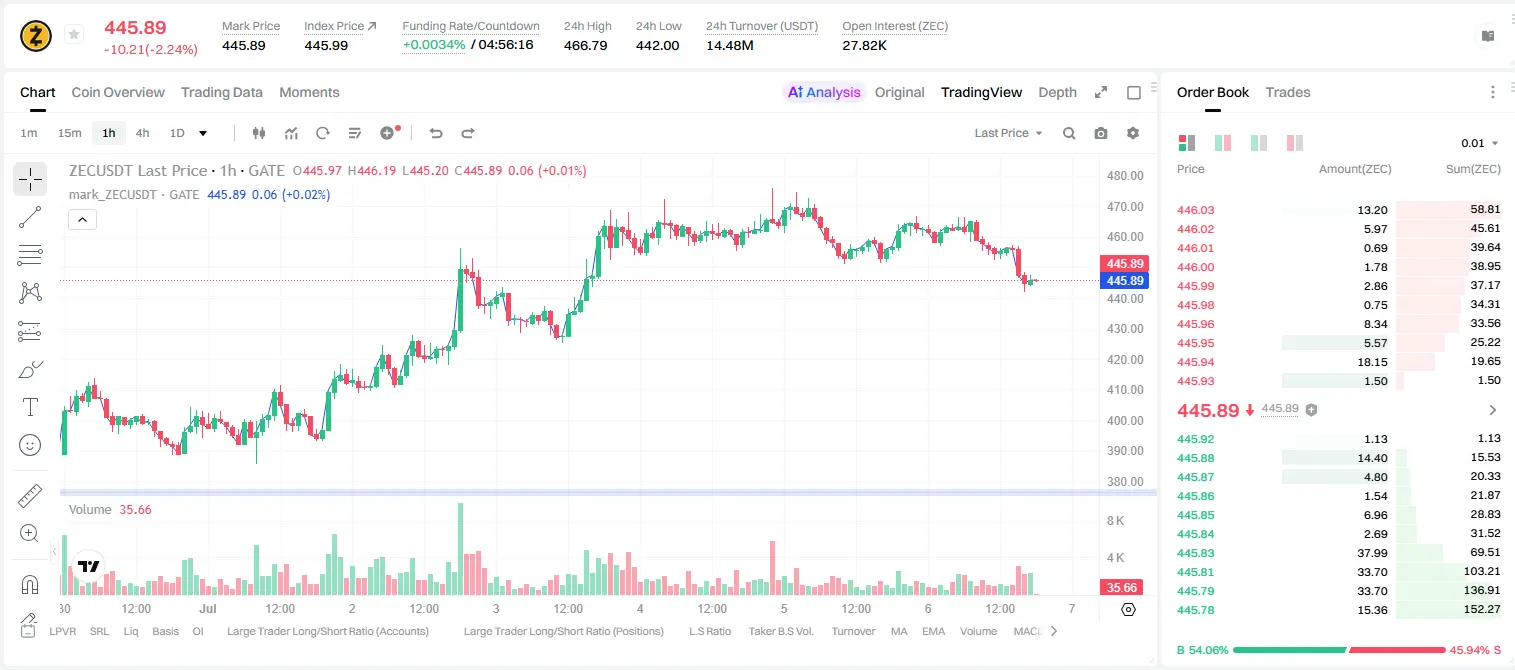Screen dimensions: 1515x670
Task: Change order book precision 0.01 dropdown
Action: [x=1480, y=143]
